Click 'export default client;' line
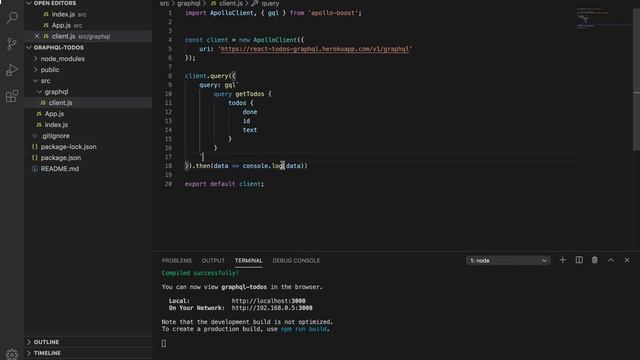Image resolution: width=640 pixels, height=360 pixels. [x=224, y=184]
